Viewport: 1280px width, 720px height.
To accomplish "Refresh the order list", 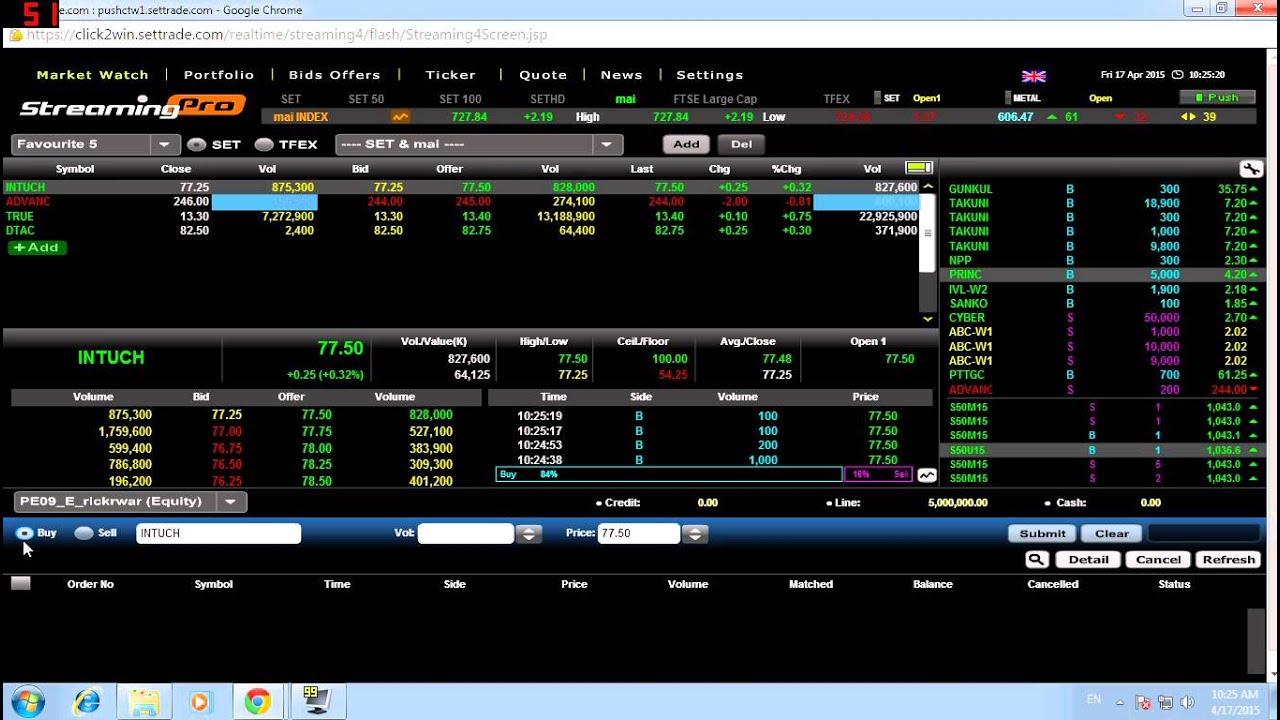I will click(1228, 560).
